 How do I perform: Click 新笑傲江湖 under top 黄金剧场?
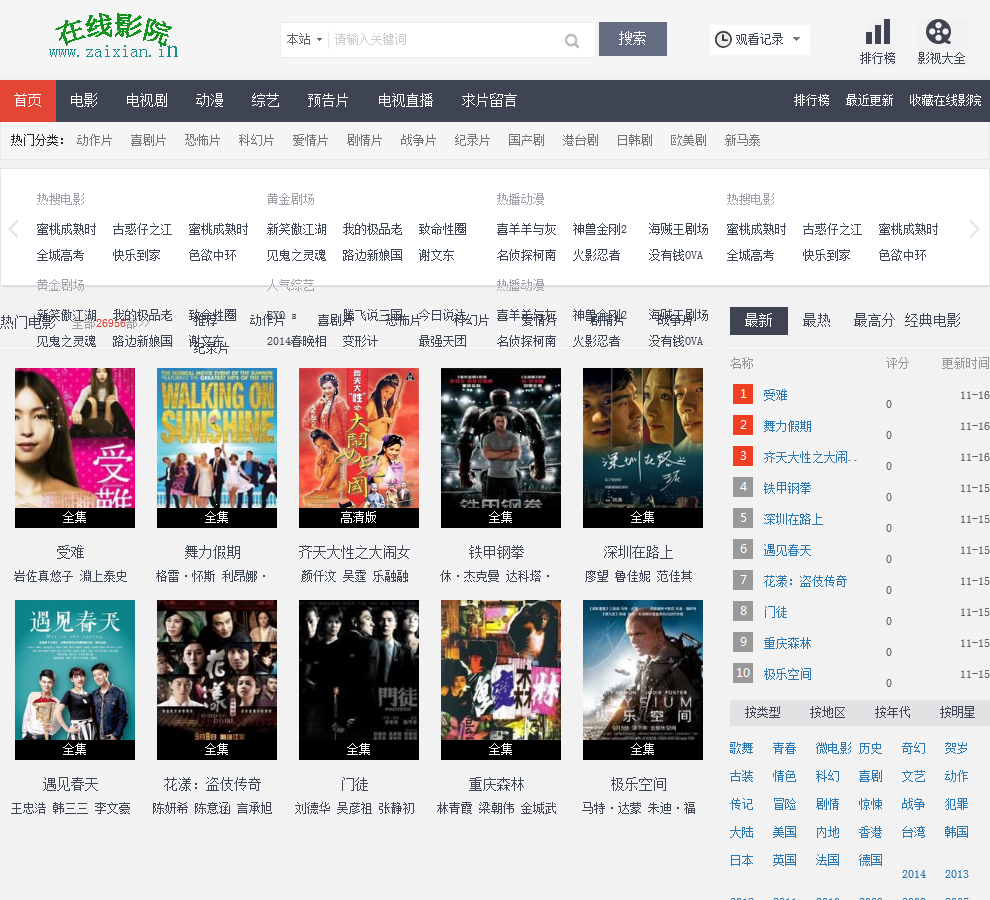296,229
